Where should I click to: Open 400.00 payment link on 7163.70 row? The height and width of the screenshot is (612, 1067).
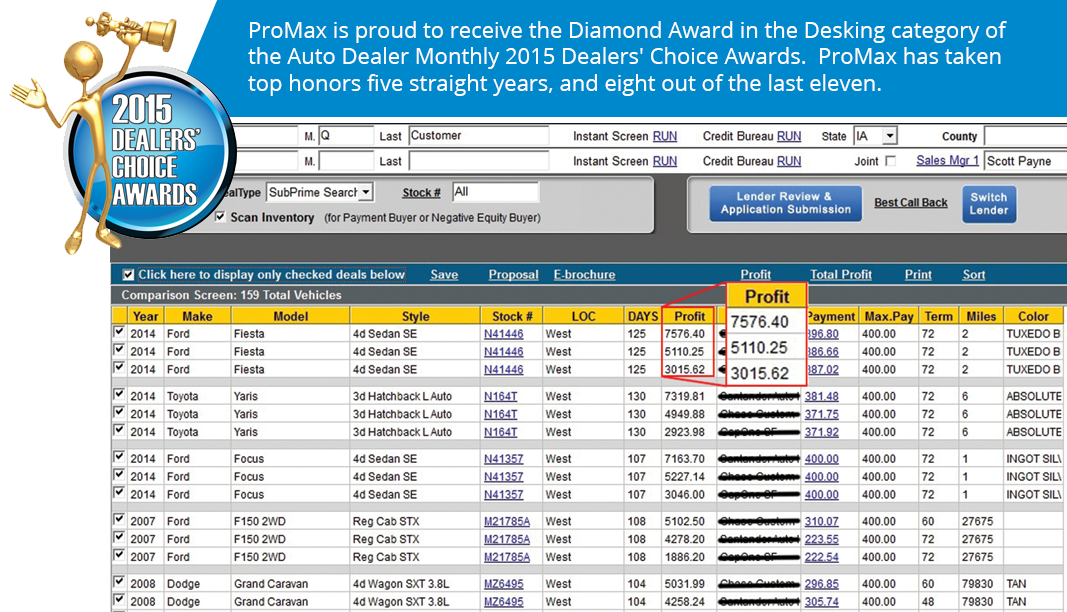[821, 459]
